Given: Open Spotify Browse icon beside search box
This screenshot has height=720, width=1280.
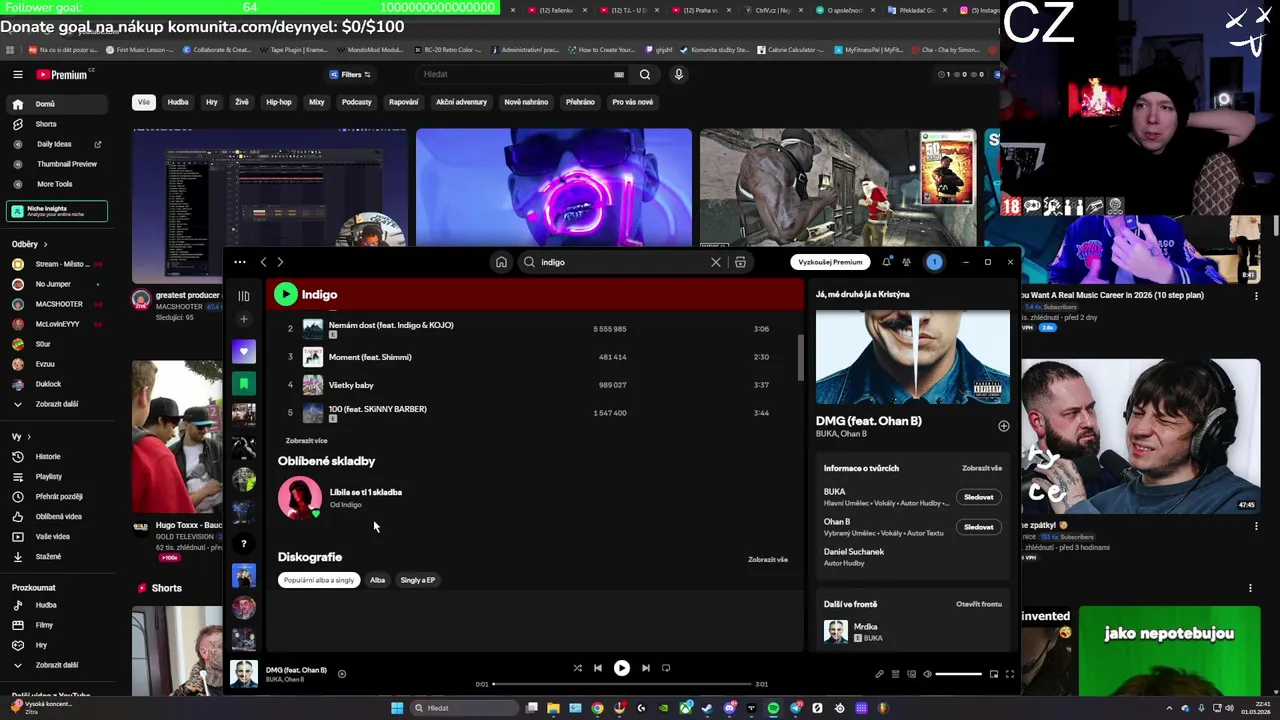Looking at the screenshot, I should [x=740, y=262].
